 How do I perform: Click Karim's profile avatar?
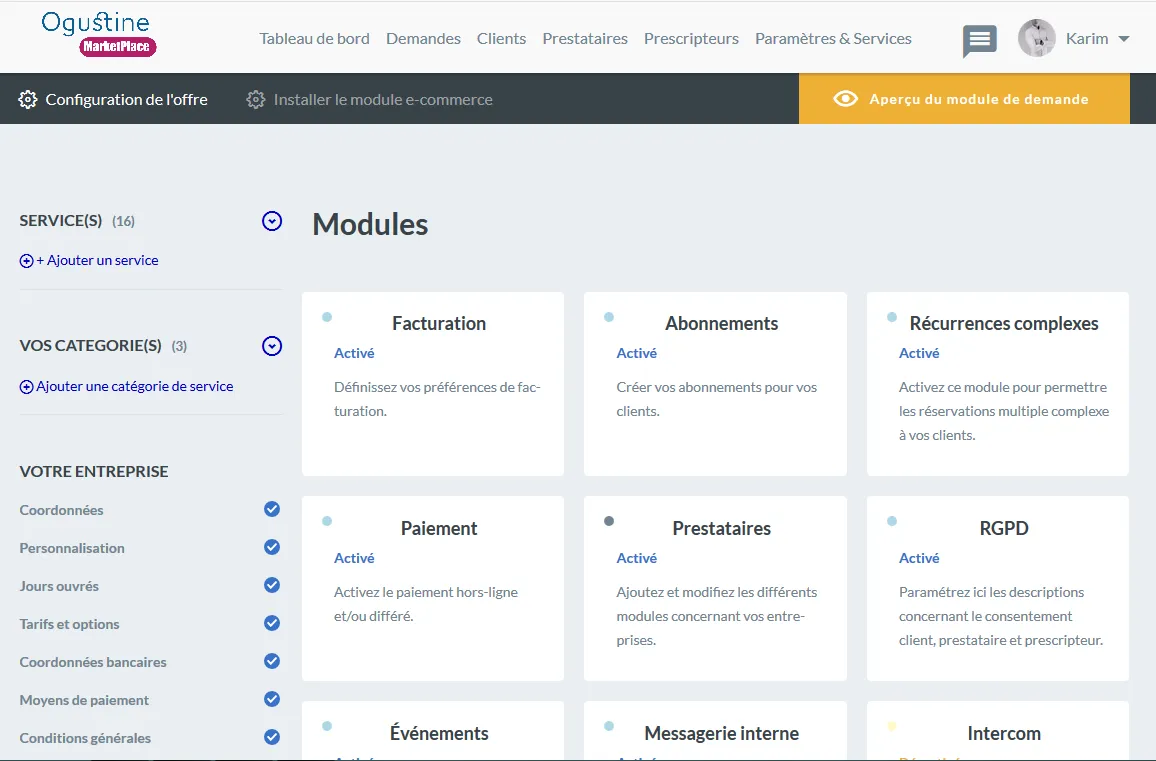pyautogui.click(x=1036, y=38)
